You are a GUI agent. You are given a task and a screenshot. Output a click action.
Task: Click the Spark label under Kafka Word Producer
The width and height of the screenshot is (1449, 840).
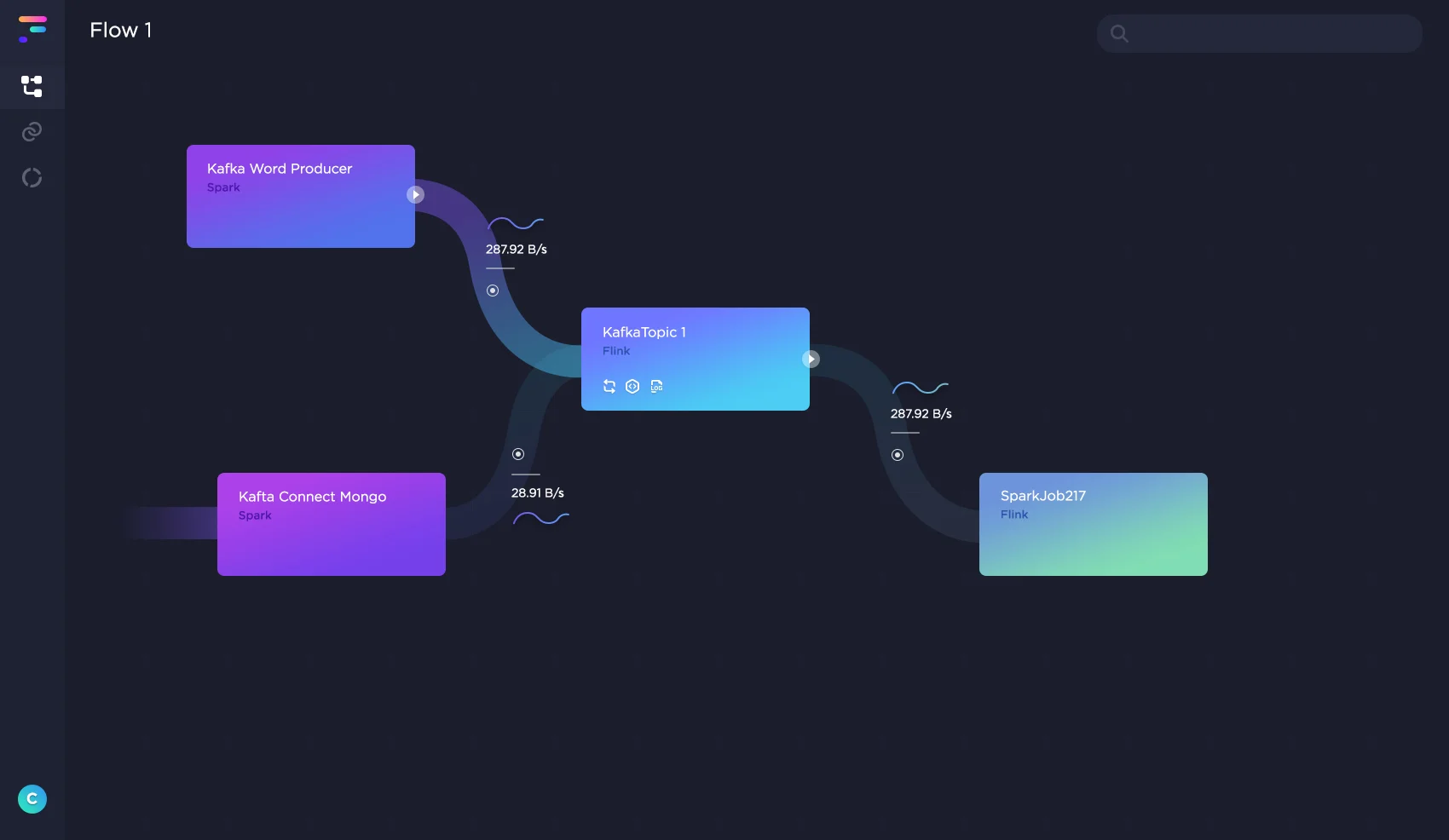click(x=223, y=187)
